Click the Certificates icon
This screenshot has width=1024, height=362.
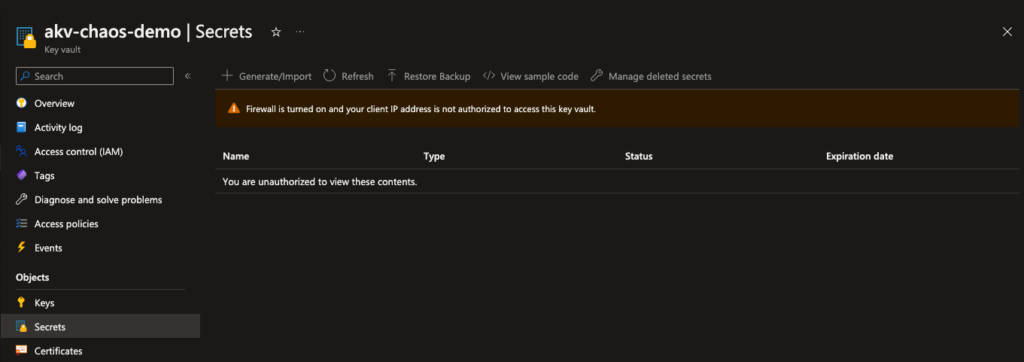(22, 351)
